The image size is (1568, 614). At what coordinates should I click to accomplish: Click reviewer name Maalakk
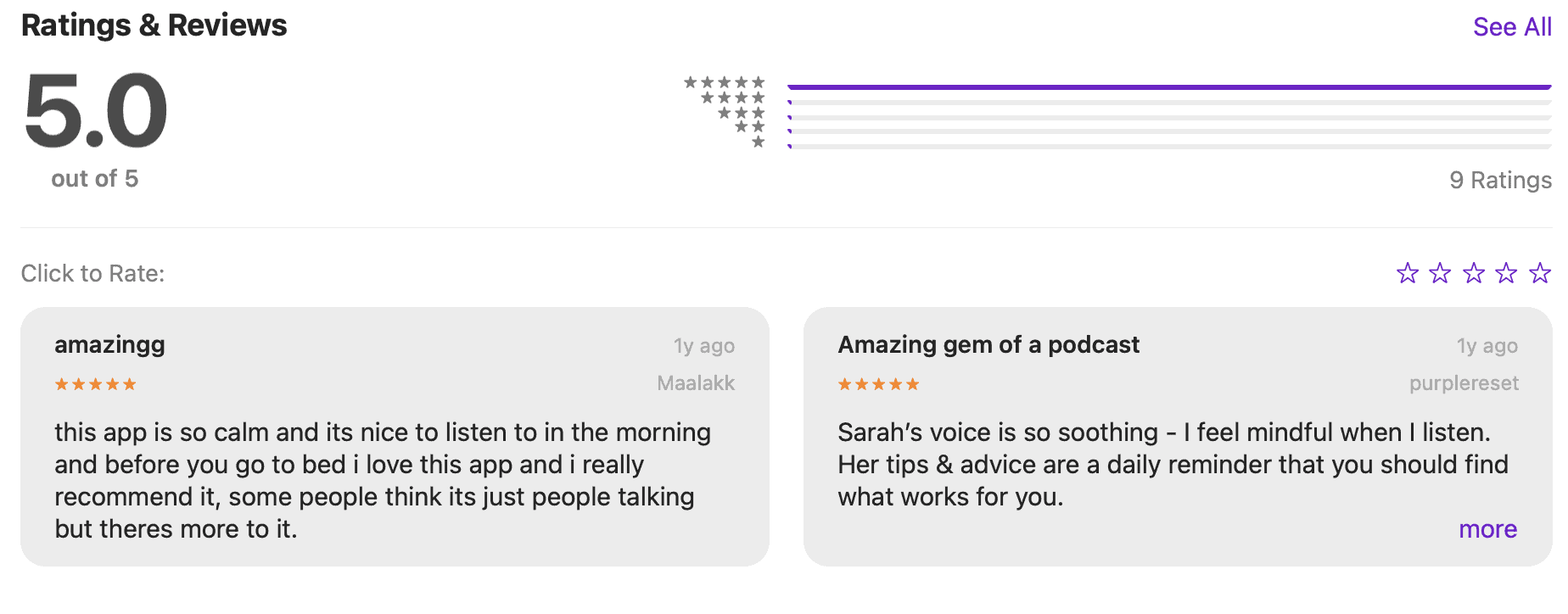[x=696, y=383]
